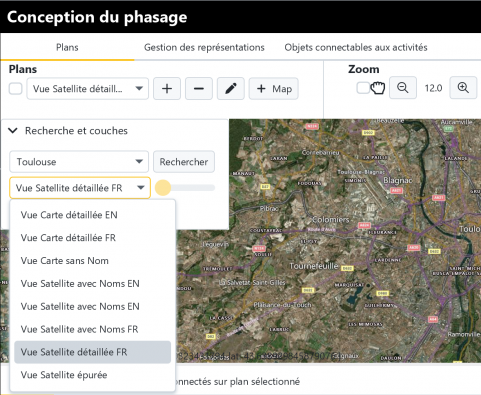
Task: Close the Vue Satellite détaillée FR layer dropdown
Action: click(80, 188)
